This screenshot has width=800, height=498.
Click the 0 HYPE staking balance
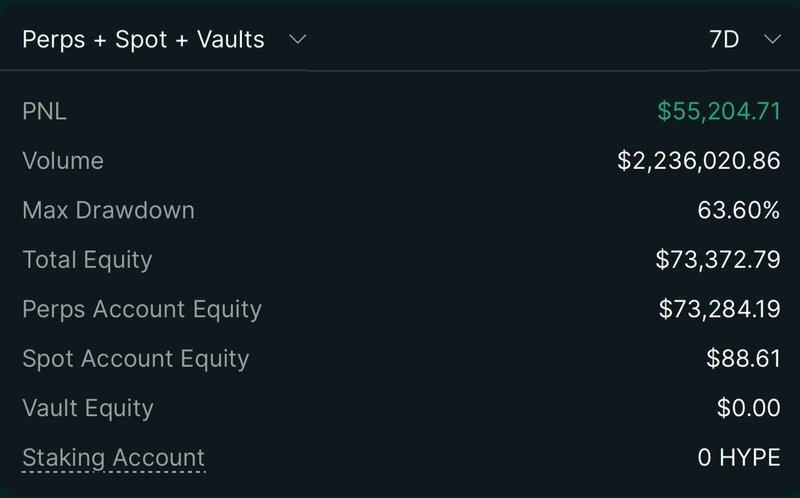coord(738,458)
